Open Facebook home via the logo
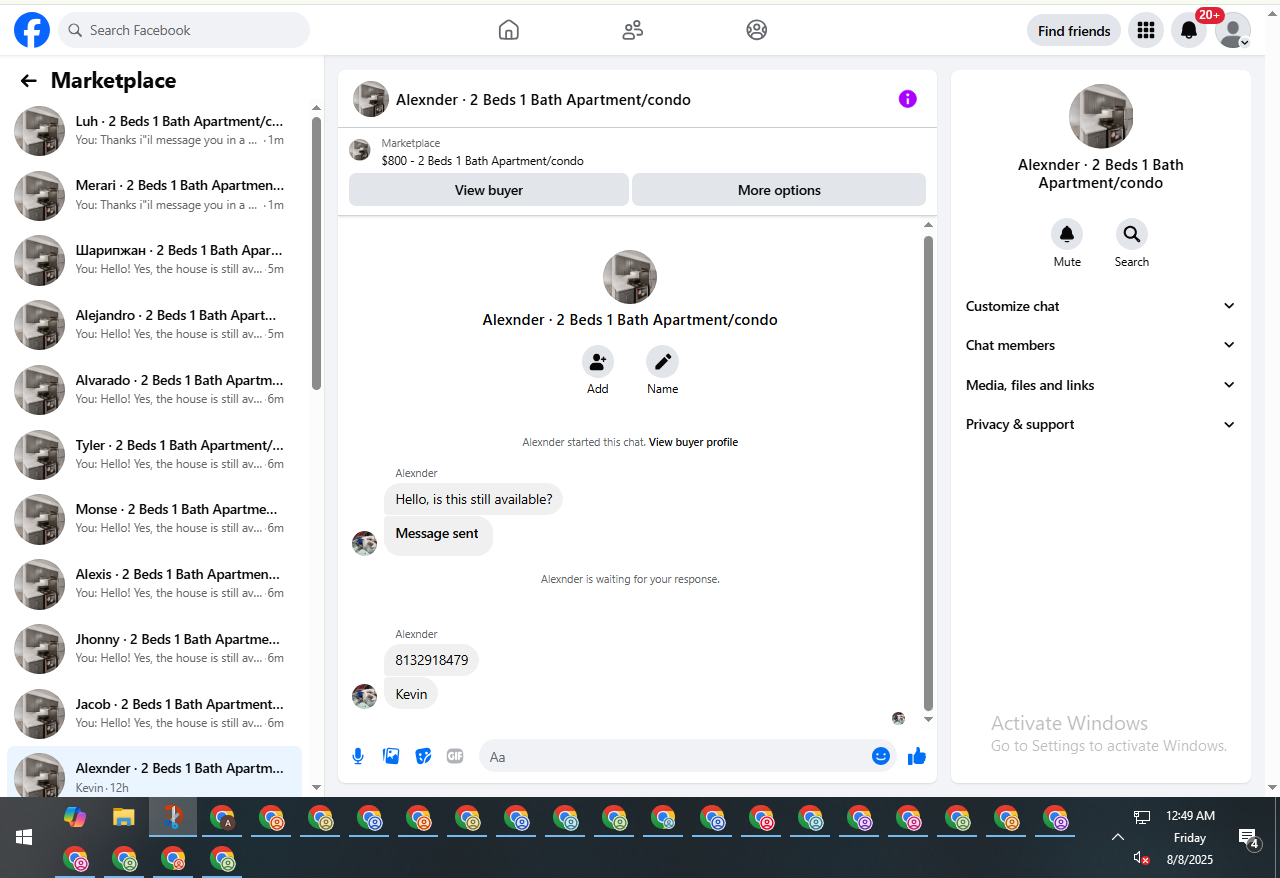1280x878 pixels. (32, 30)
